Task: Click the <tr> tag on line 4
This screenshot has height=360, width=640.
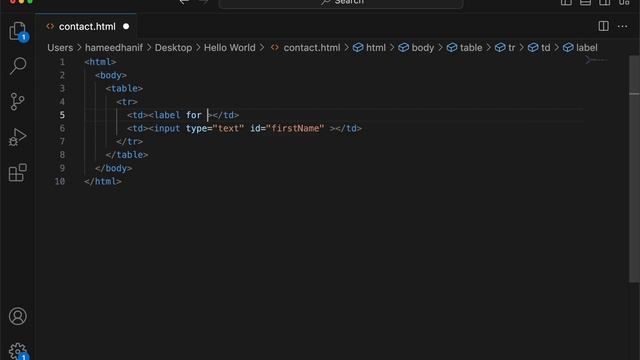Action: point(127,102)
